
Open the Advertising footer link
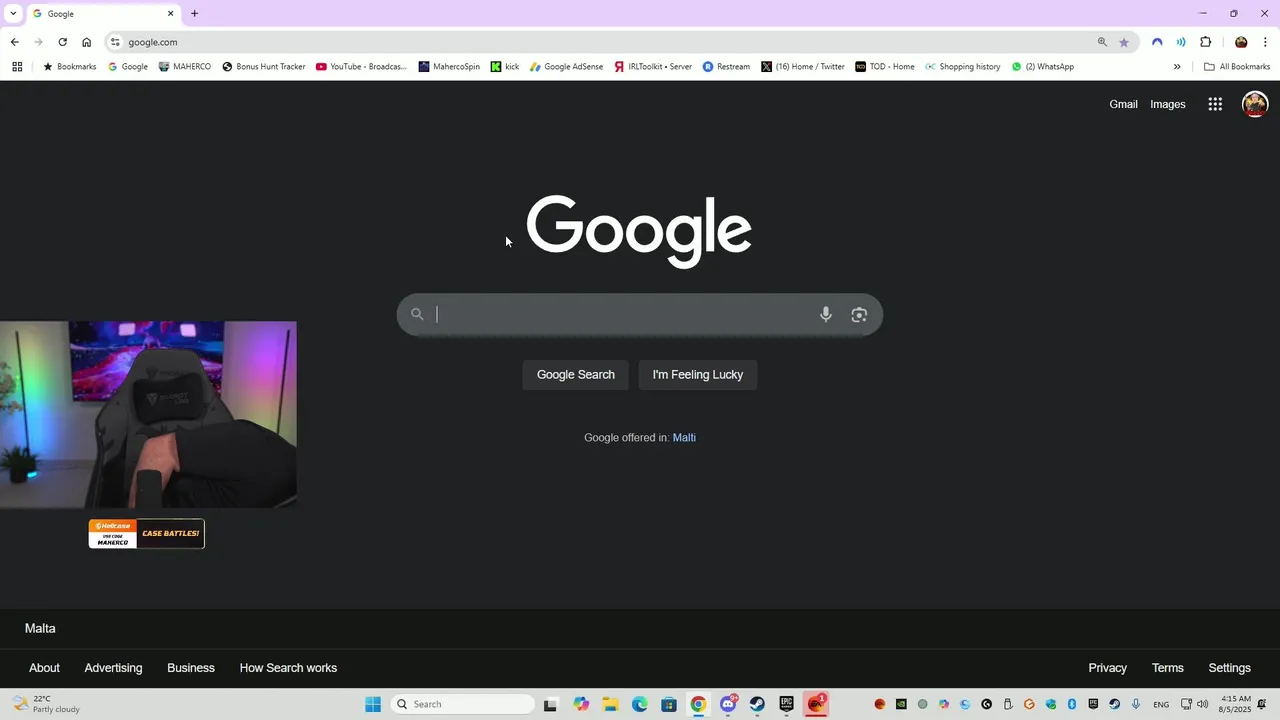pos(113,668)
